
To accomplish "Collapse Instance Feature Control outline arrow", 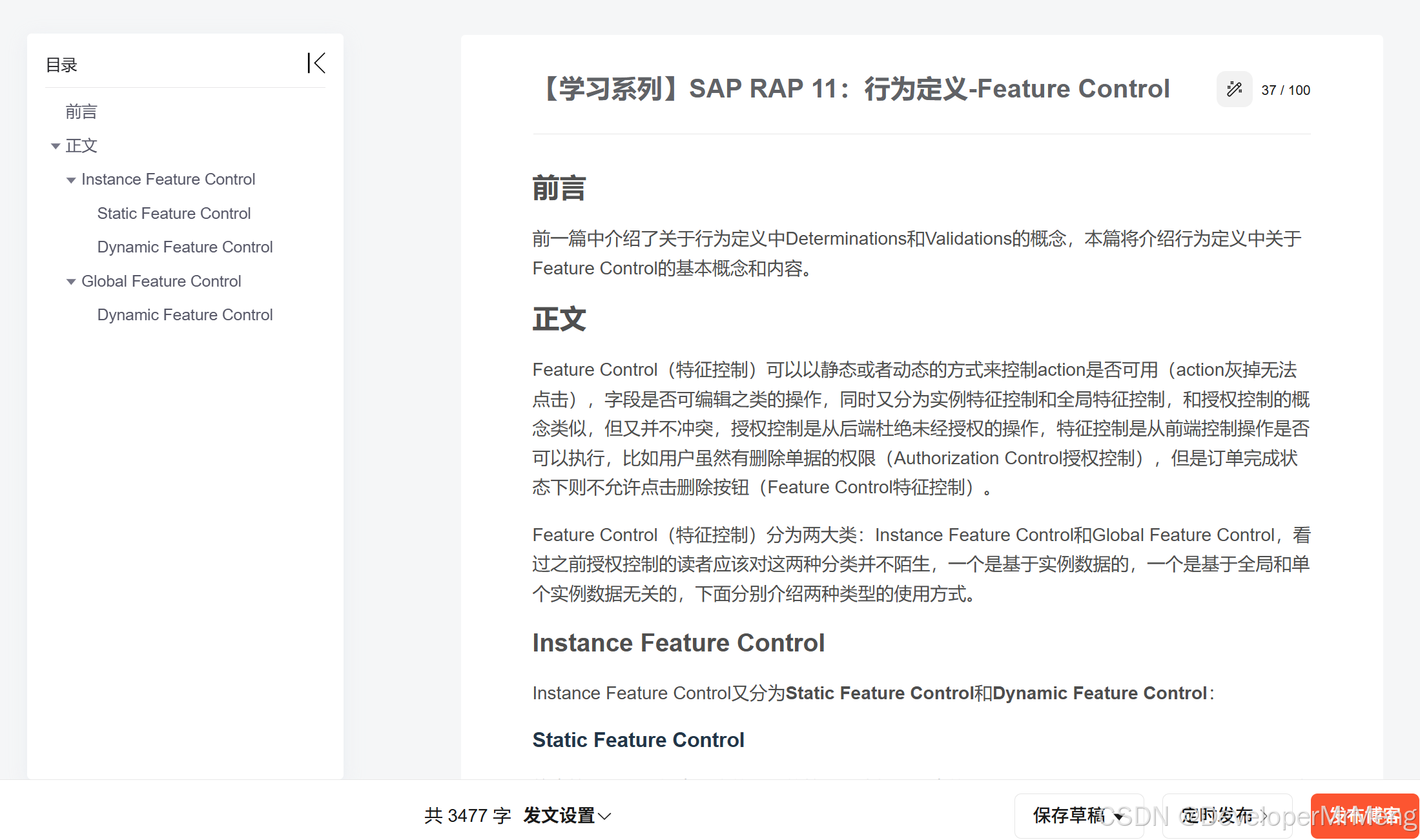I will pyautogui.click(x=71, y=180).
